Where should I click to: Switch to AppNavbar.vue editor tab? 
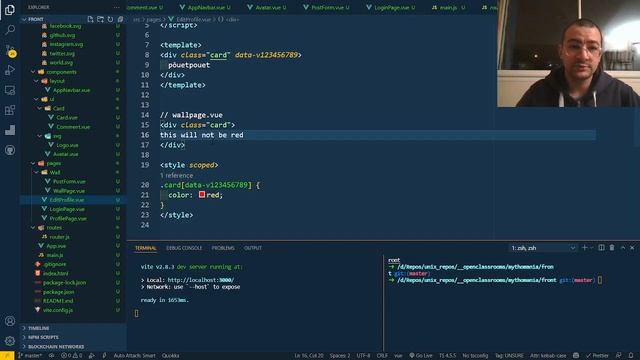[205, 7]
